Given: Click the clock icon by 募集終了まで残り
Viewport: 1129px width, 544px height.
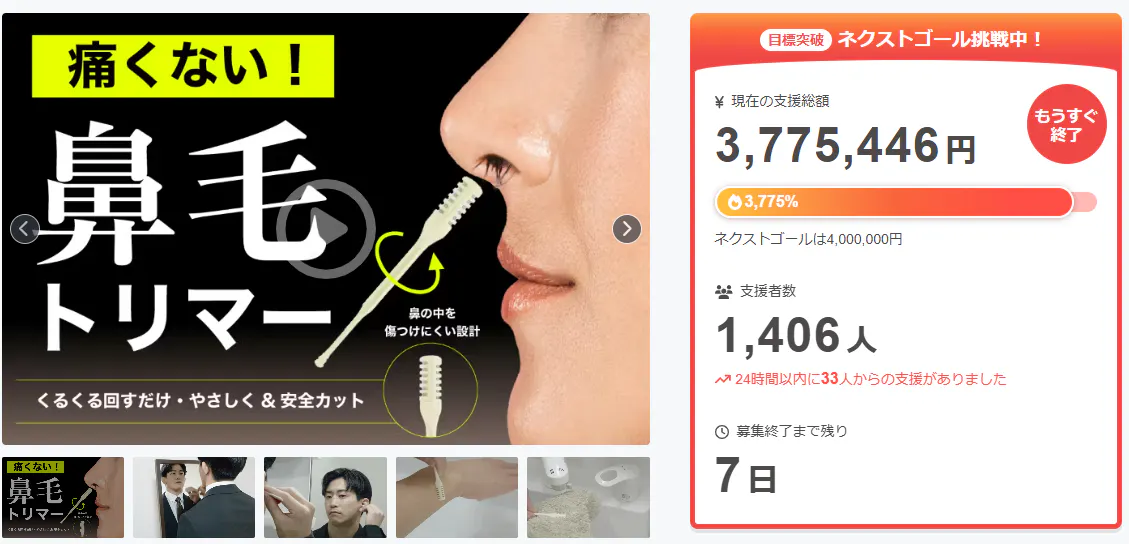Looking at the screenshot, I should pyautogui.click(x=721, y=432).
